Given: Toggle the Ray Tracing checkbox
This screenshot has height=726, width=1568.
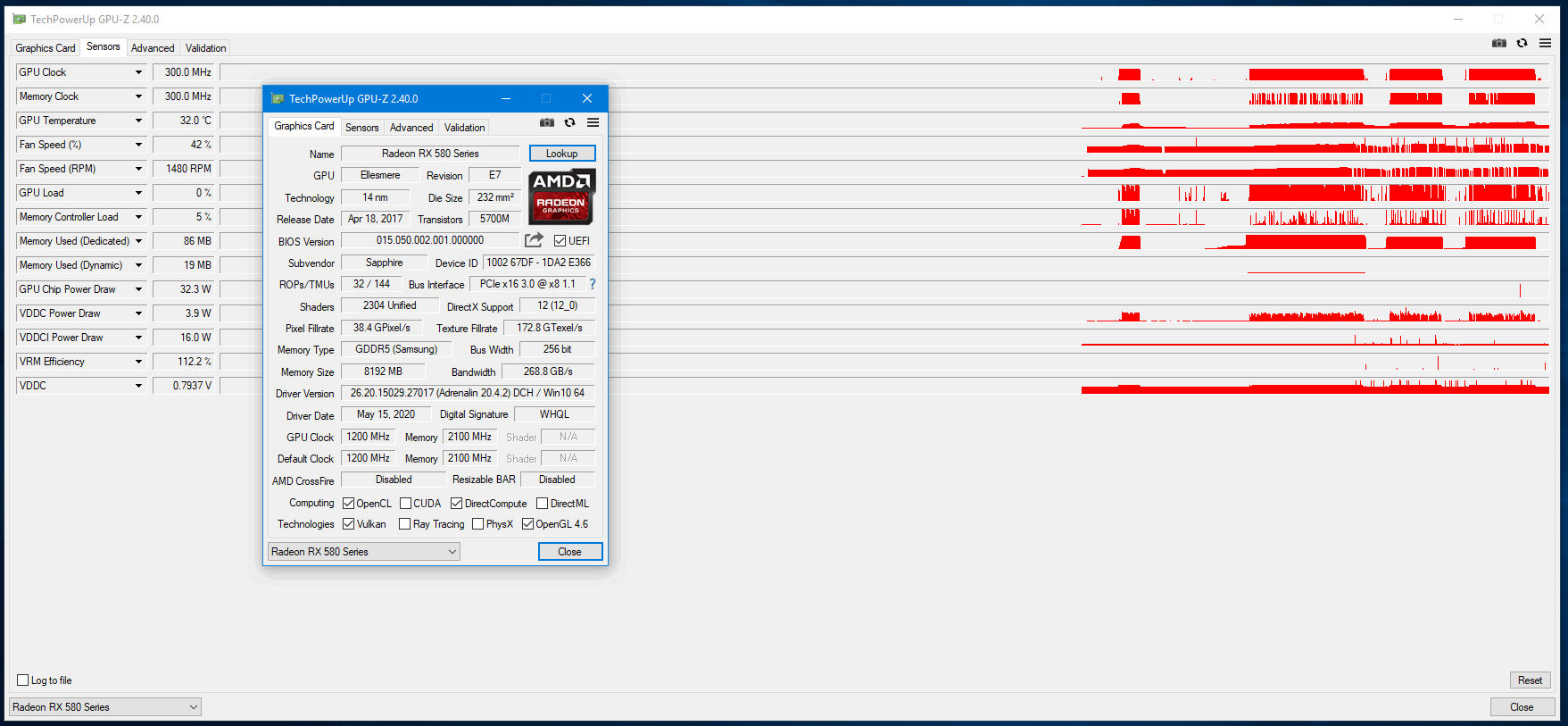Looking at the screenshot, I should (x=405, y=524).
